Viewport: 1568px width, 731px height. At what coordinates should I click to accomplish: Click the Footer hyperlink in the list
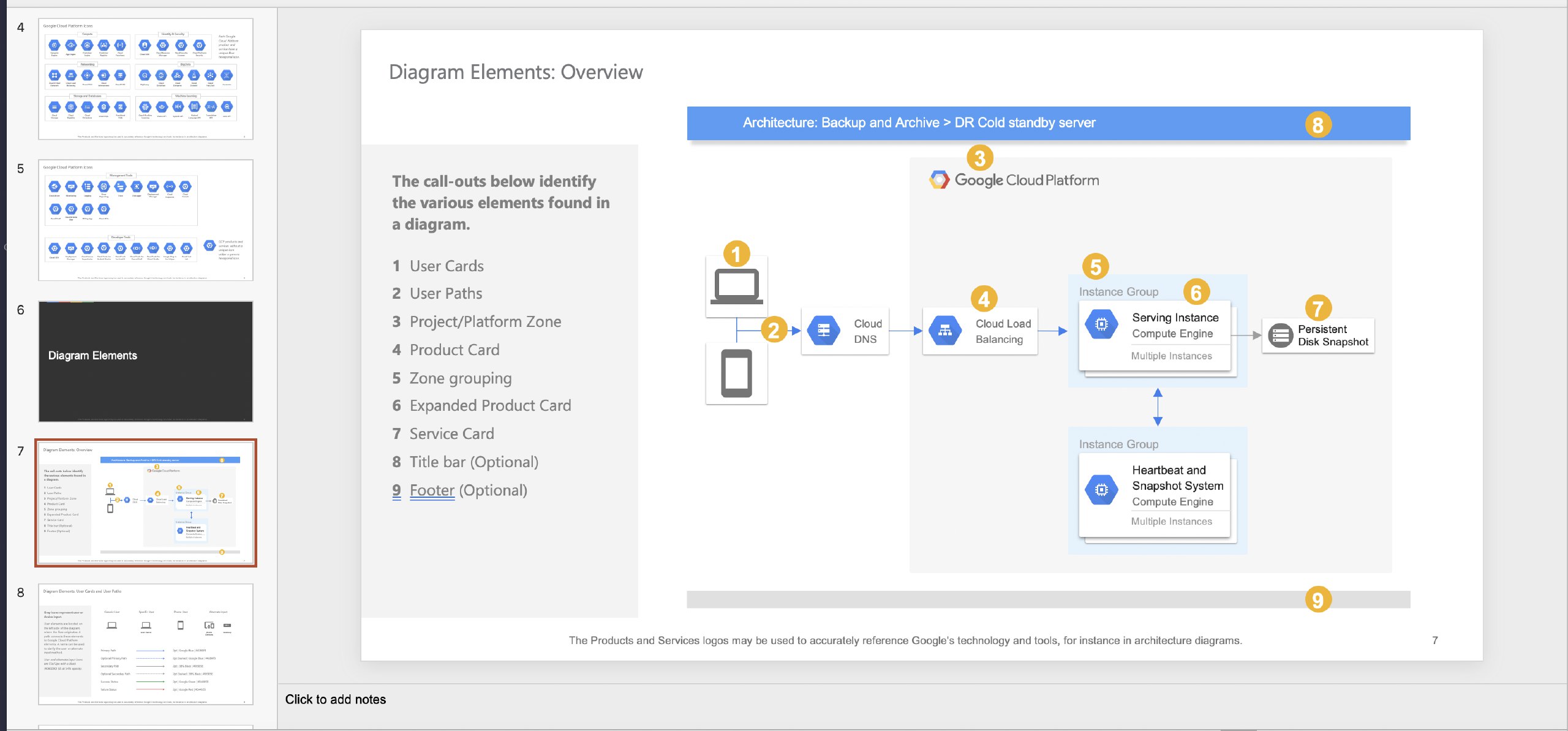[x=432, y=490]
